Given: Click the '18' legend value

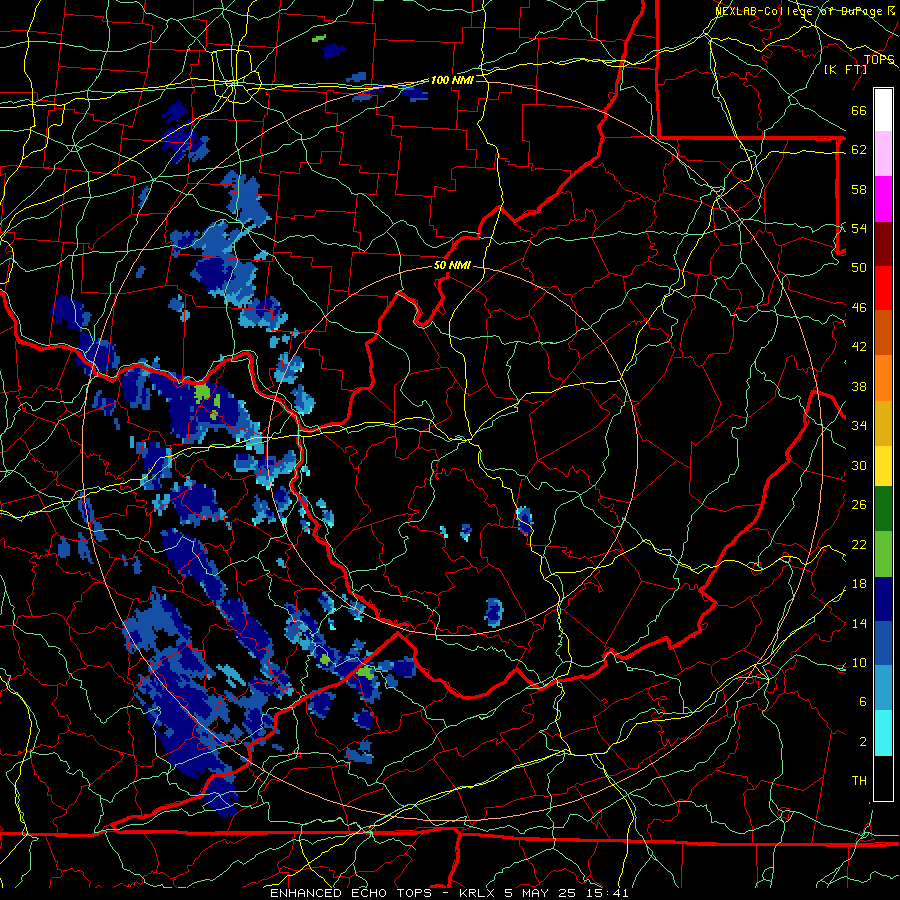Looking at the screenshot, I should tap(859, 584).
